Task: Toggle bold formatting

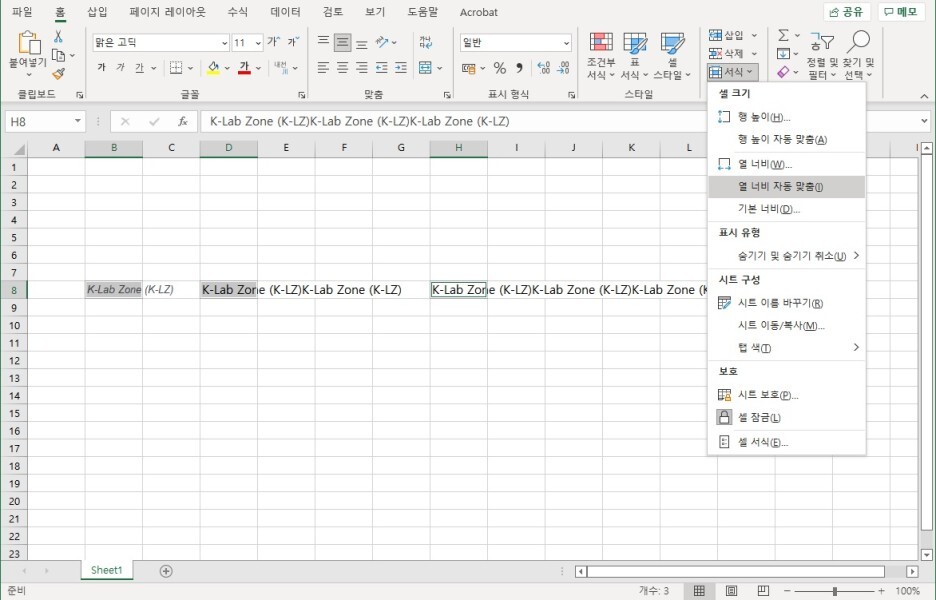Action: 101,67
